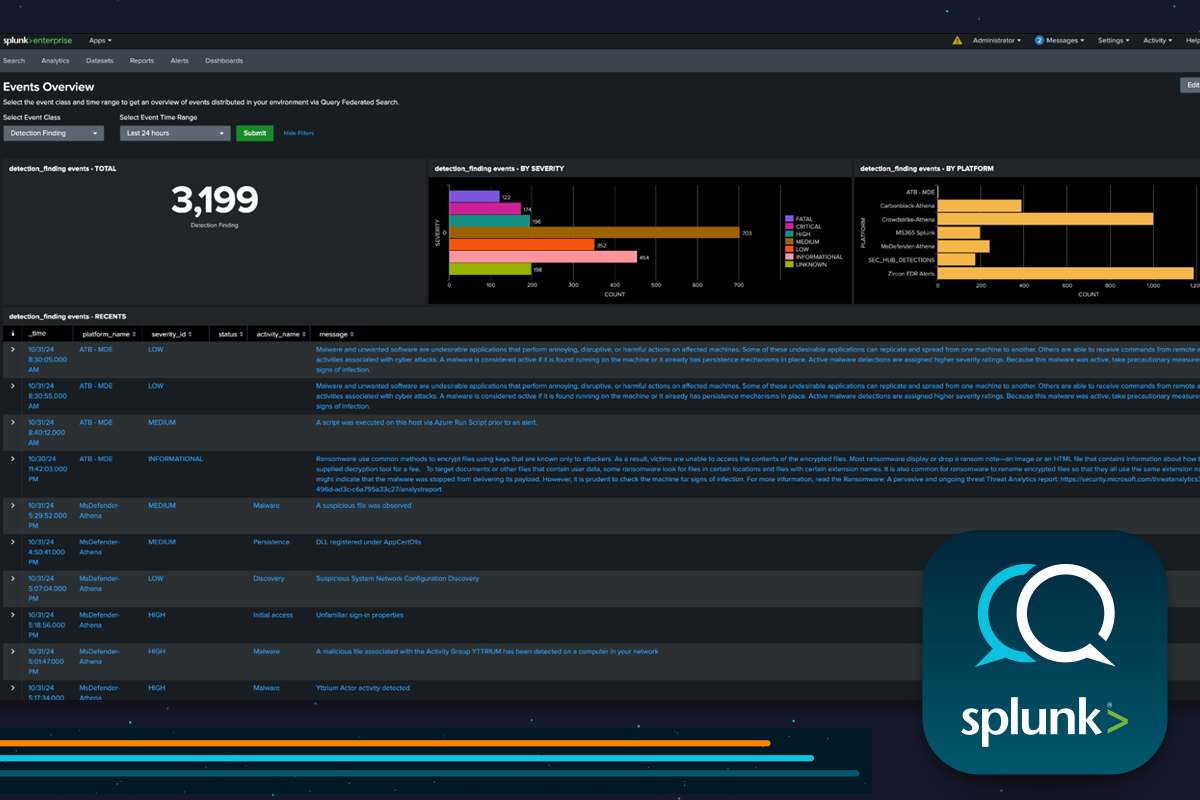
Task: Go to the Datasets nav tab
Action: tap(100, 61)
